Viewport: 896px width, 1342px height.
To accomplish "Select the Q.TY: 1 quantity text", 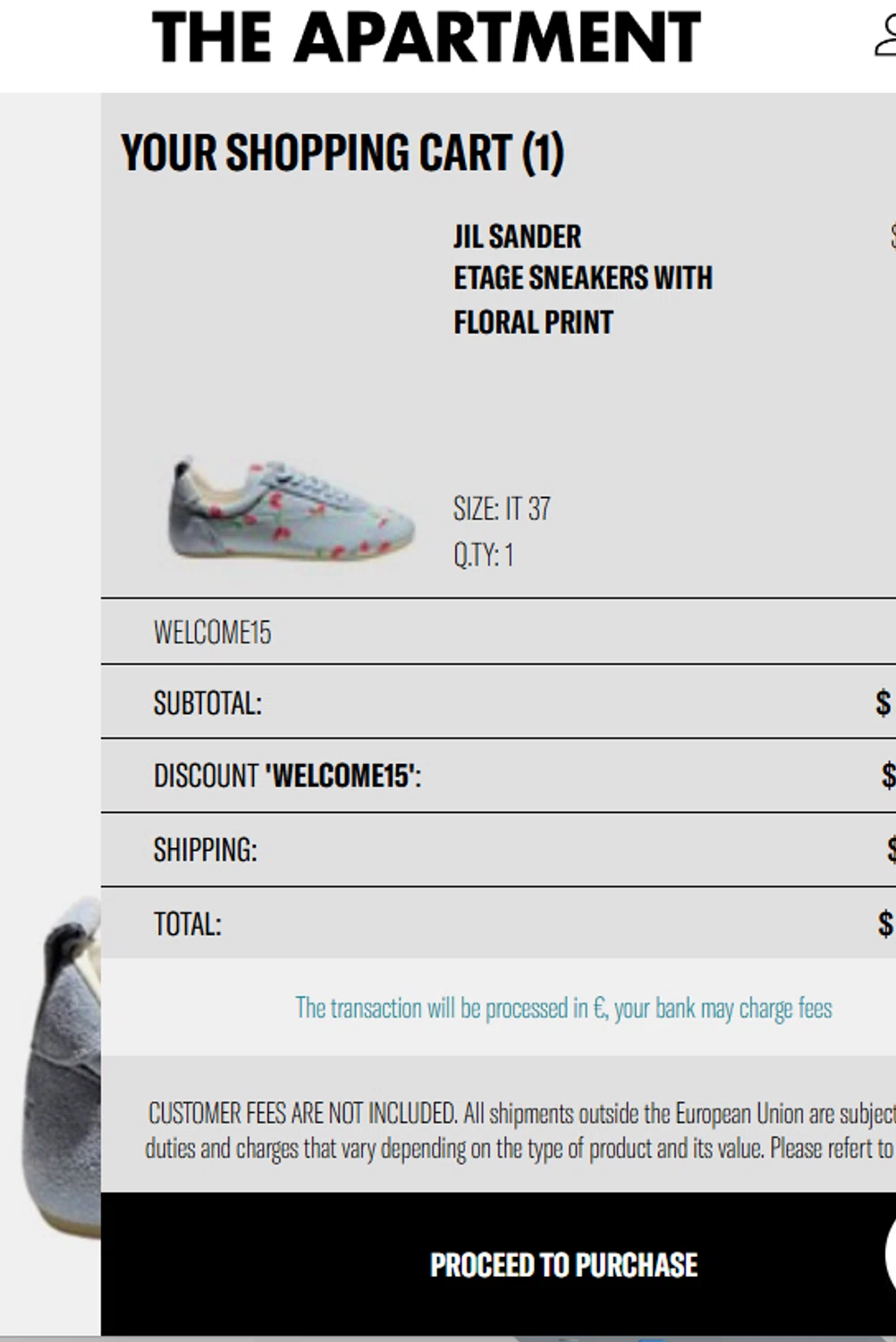I will (483, 555).
